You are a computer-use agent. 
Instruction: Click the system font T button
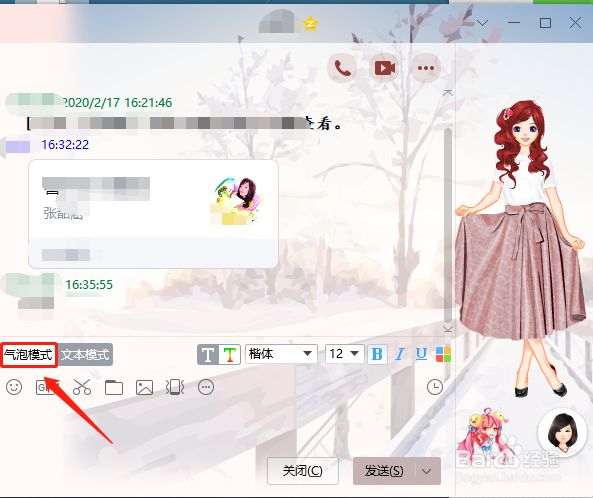[x=208, y=355]
